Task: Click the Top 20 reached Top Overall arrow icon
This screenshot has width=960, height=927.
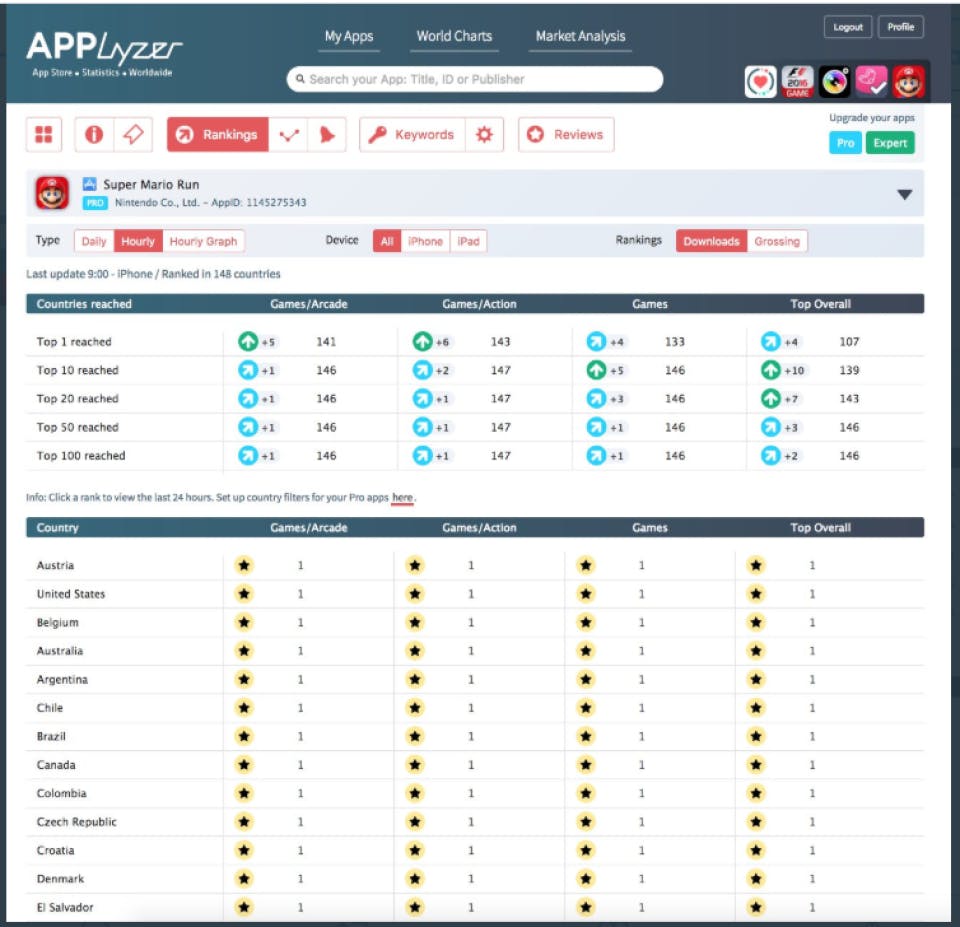Action: pyautogui.click(x=771, y=399)
